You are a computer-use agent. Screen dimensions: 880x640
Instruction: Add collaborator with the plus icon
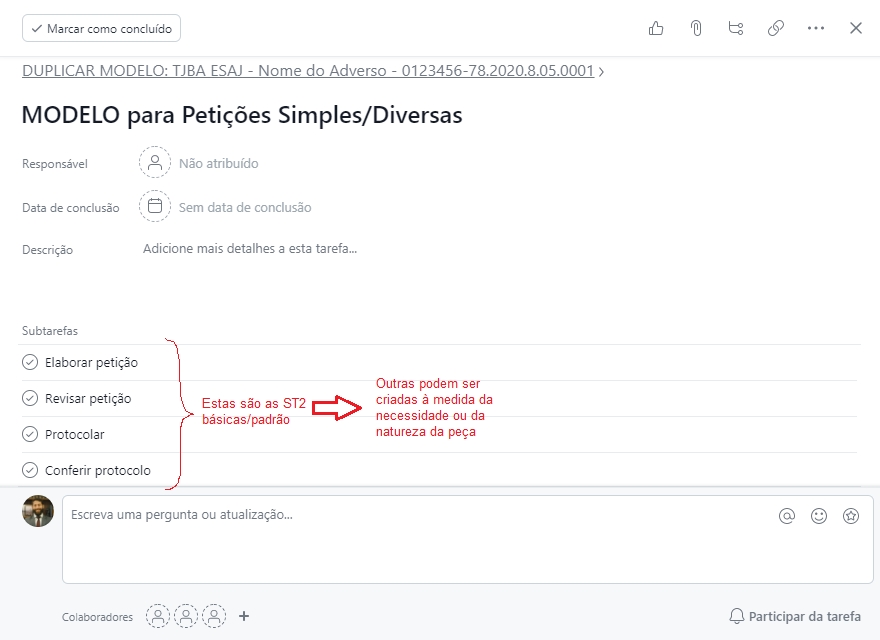(x=244, y=616)
